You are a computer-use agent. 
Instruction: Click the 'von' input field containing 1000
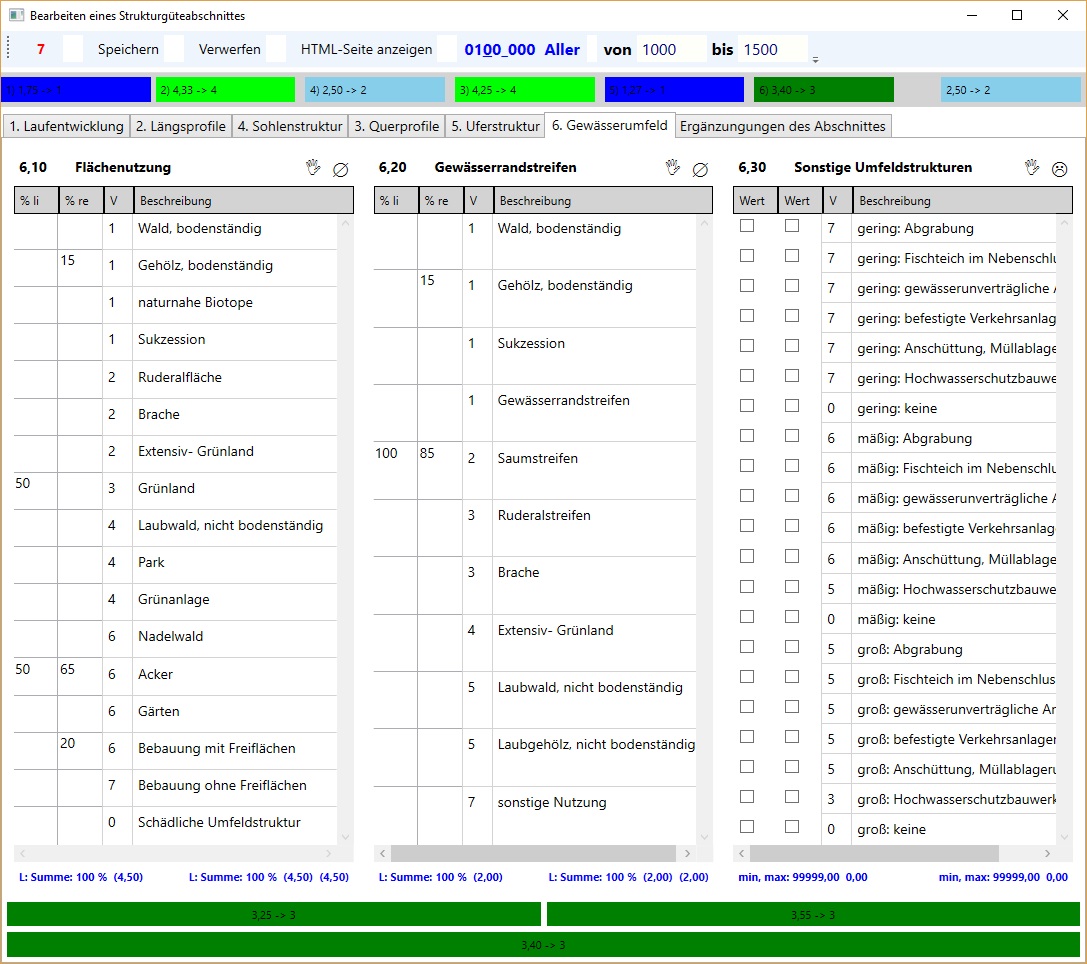coord(671,49)
